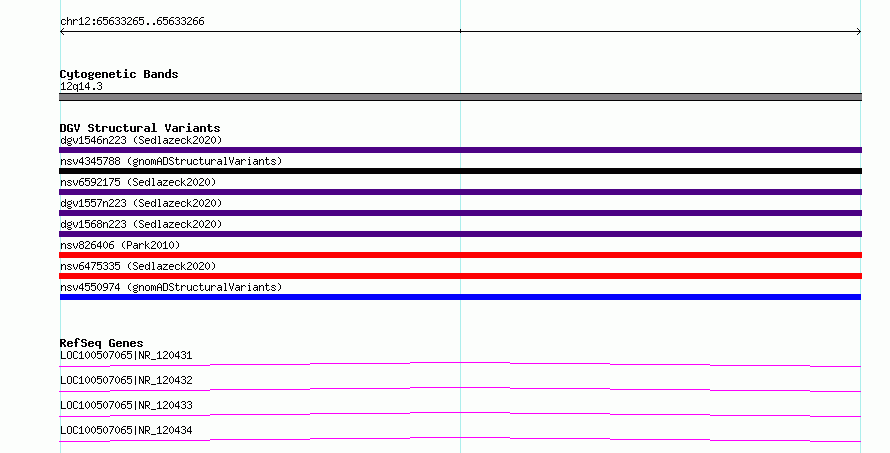The width and height of the screenshot is (890, 453).
Task: Open variant dgv1557n223 (Sedlazeck2020) label
Action: [141, 203]
